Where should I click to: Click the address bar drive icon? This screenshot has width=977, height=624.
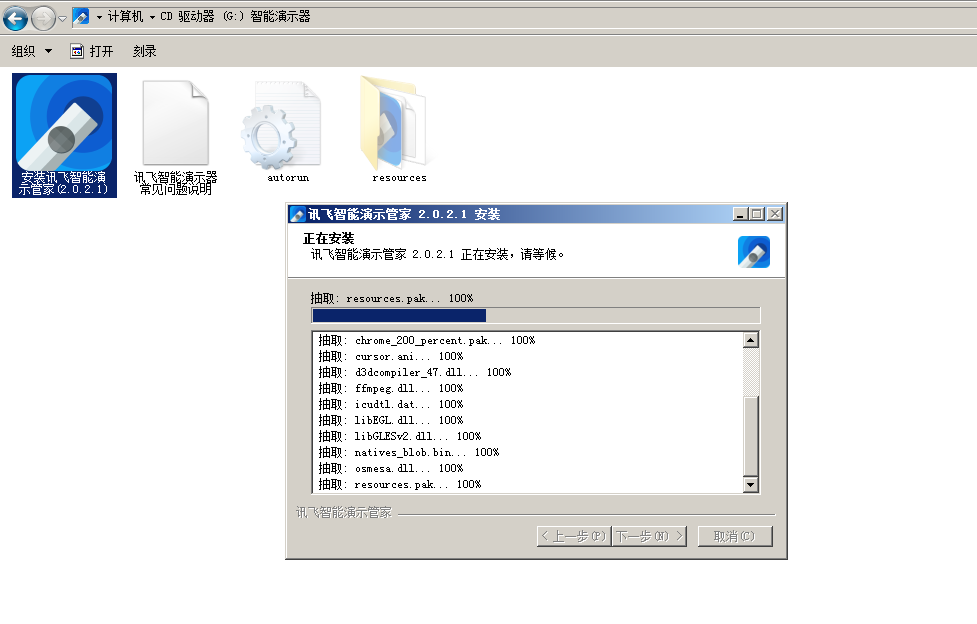coord(81,17)
